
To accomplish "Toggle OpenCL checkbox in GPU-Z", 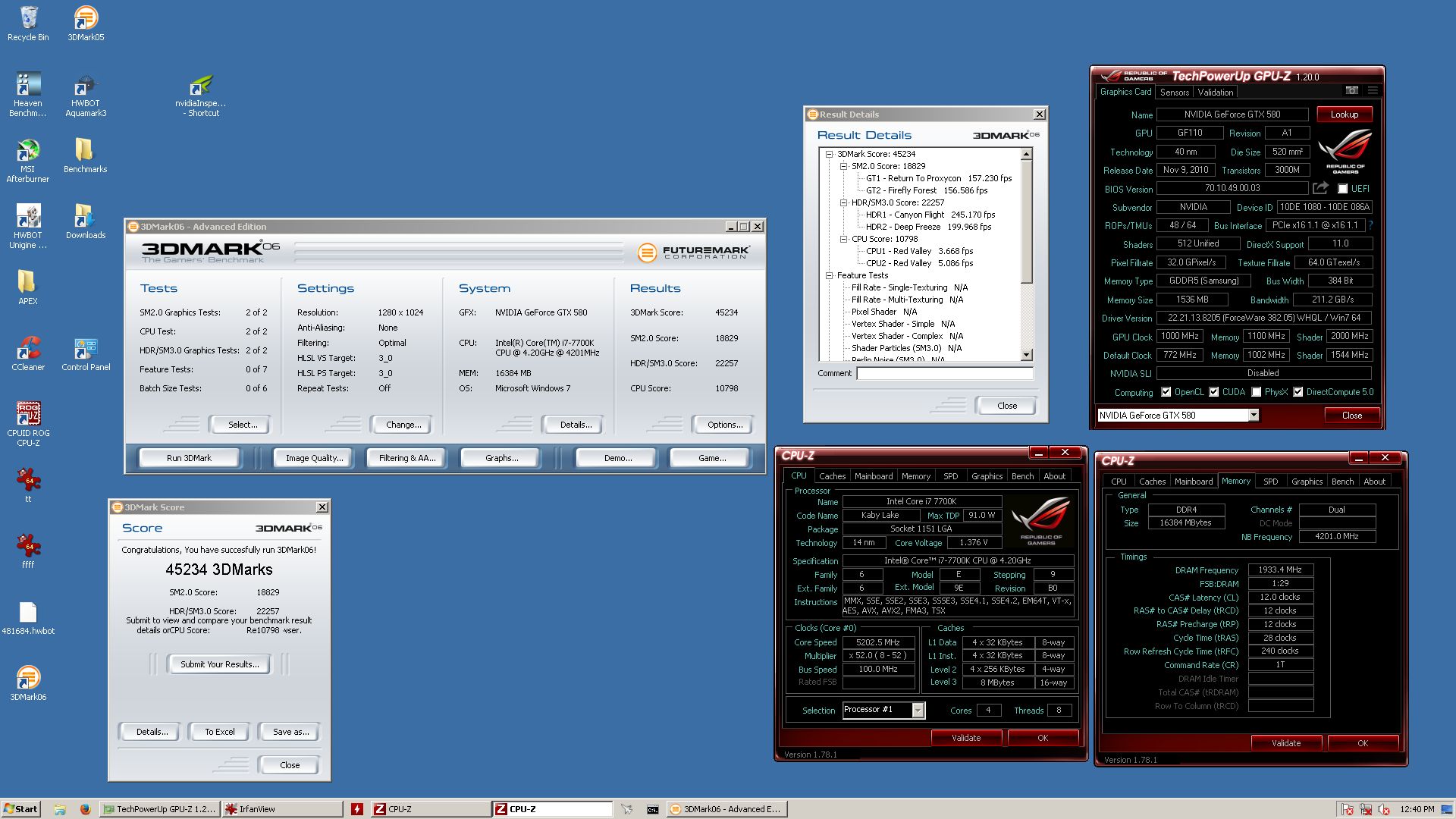I will point(1166,392).
